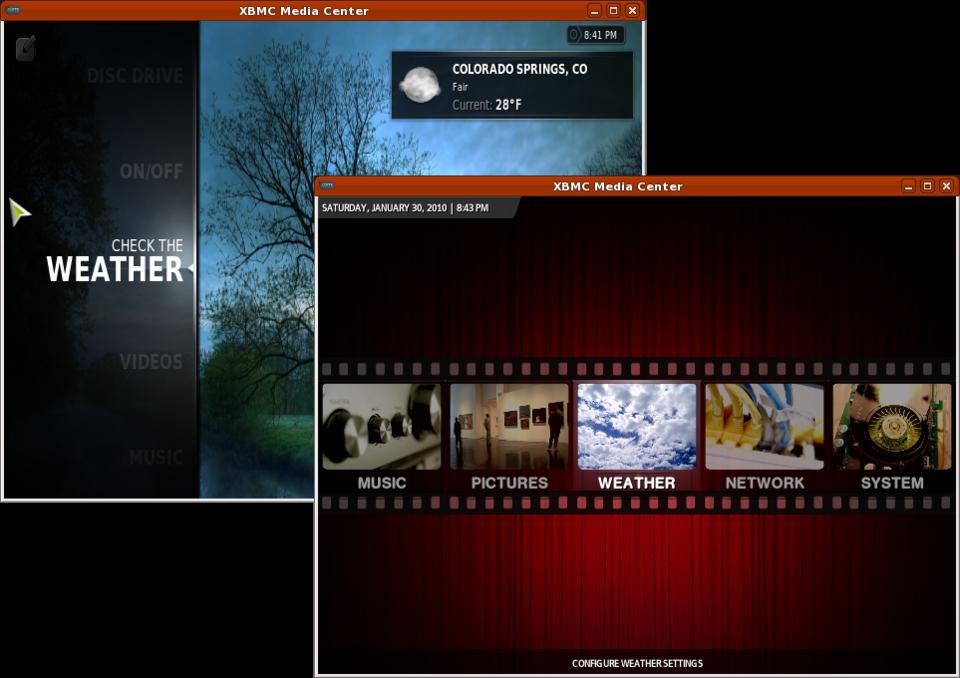Choose ON/OFF in the vertical menu
Viewport: 960px width, 678px height.
[151, 172]
